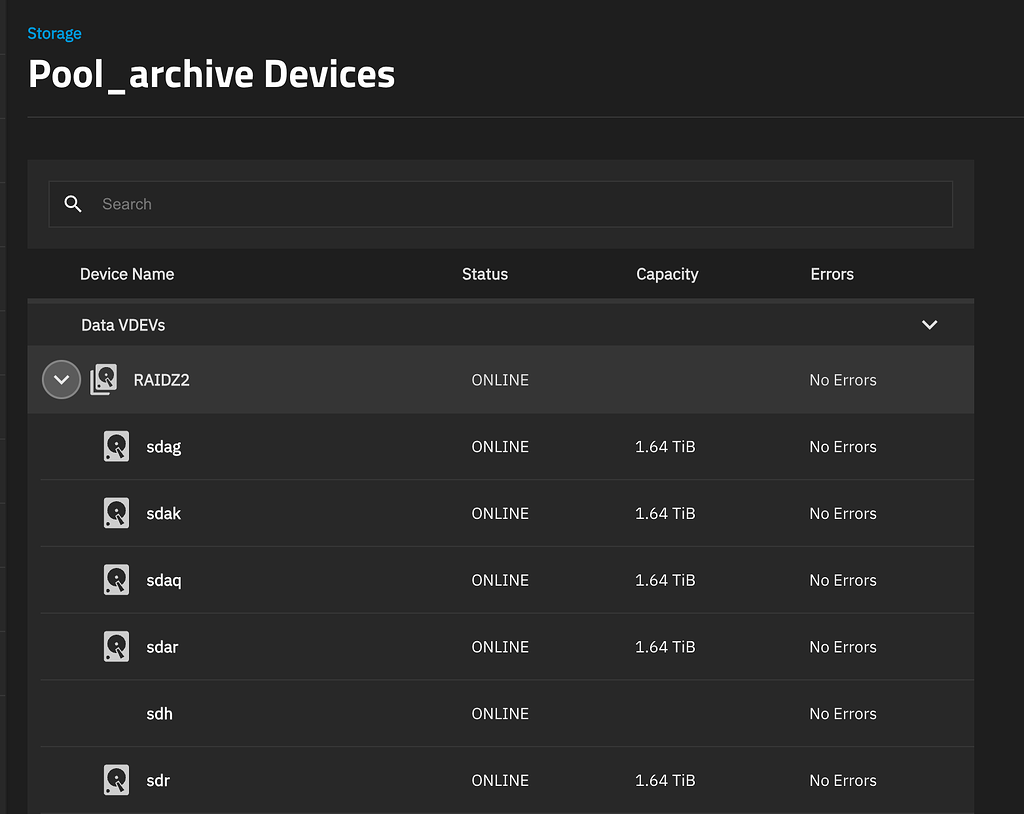Click the Device Name column header
This screenshot has height=814, width=1024.
point(127,273)
